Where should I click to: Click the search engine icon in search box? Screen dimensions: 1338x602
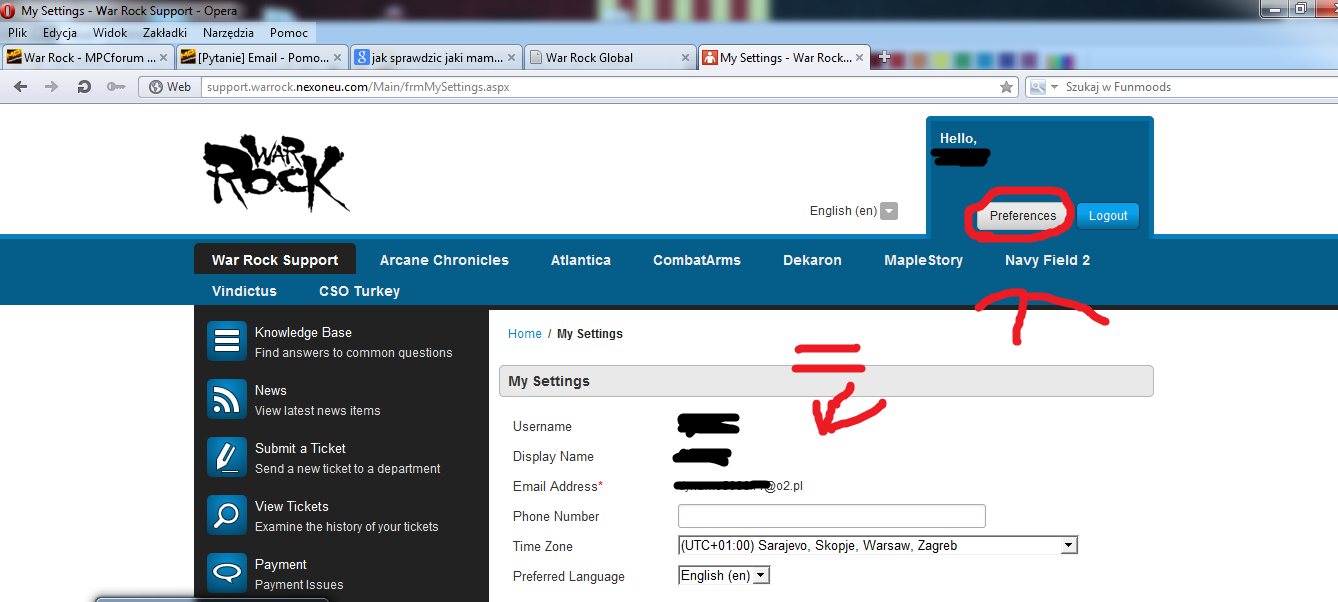tap(1037, 87)
